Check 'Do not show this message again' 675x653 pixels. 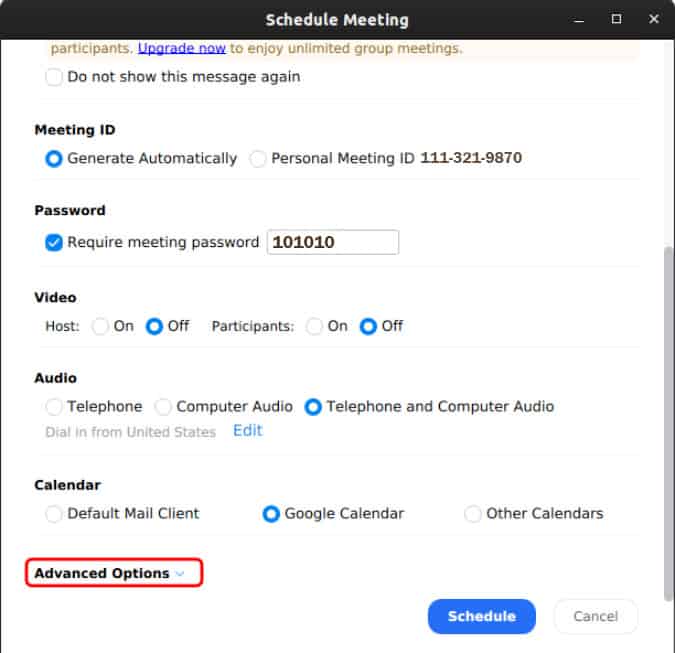tap(54, 77)
